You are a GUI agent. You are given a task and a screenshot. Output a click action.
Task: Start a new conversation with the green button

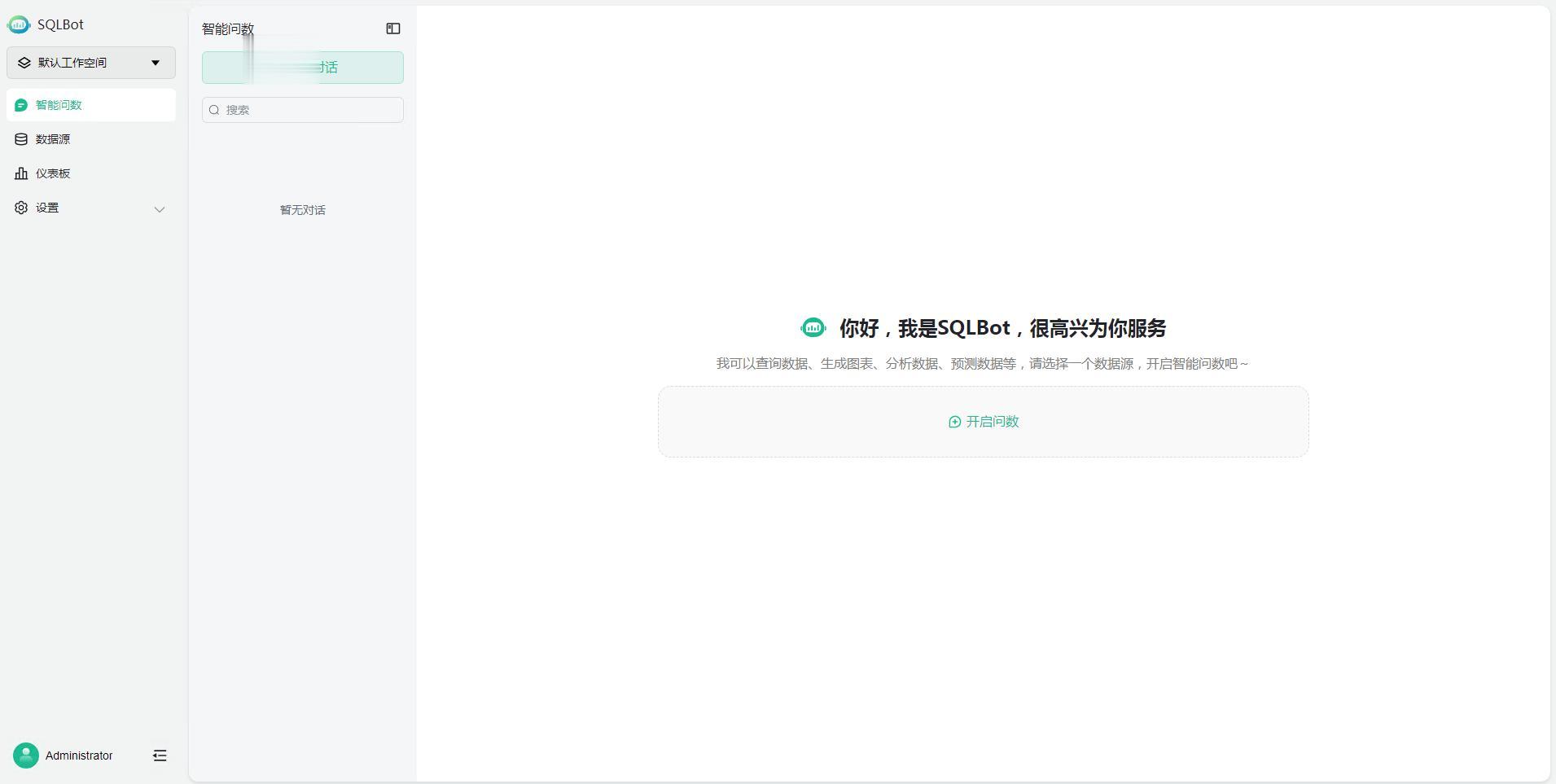303,68
